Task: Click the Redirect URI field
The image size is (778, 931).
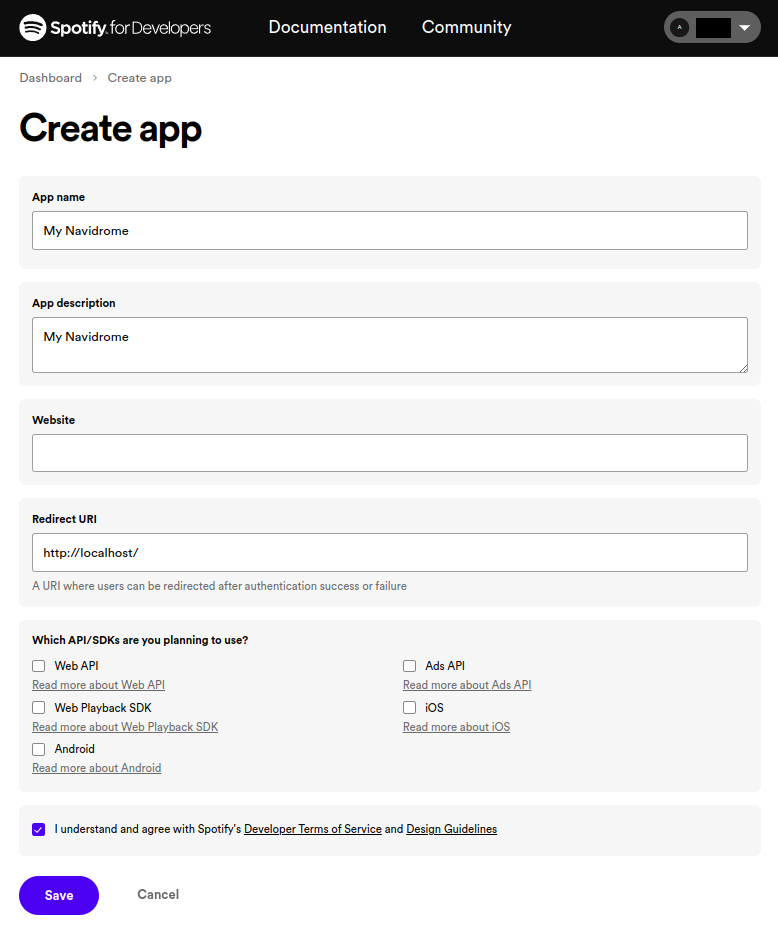Action: click(x=389, y=552)
